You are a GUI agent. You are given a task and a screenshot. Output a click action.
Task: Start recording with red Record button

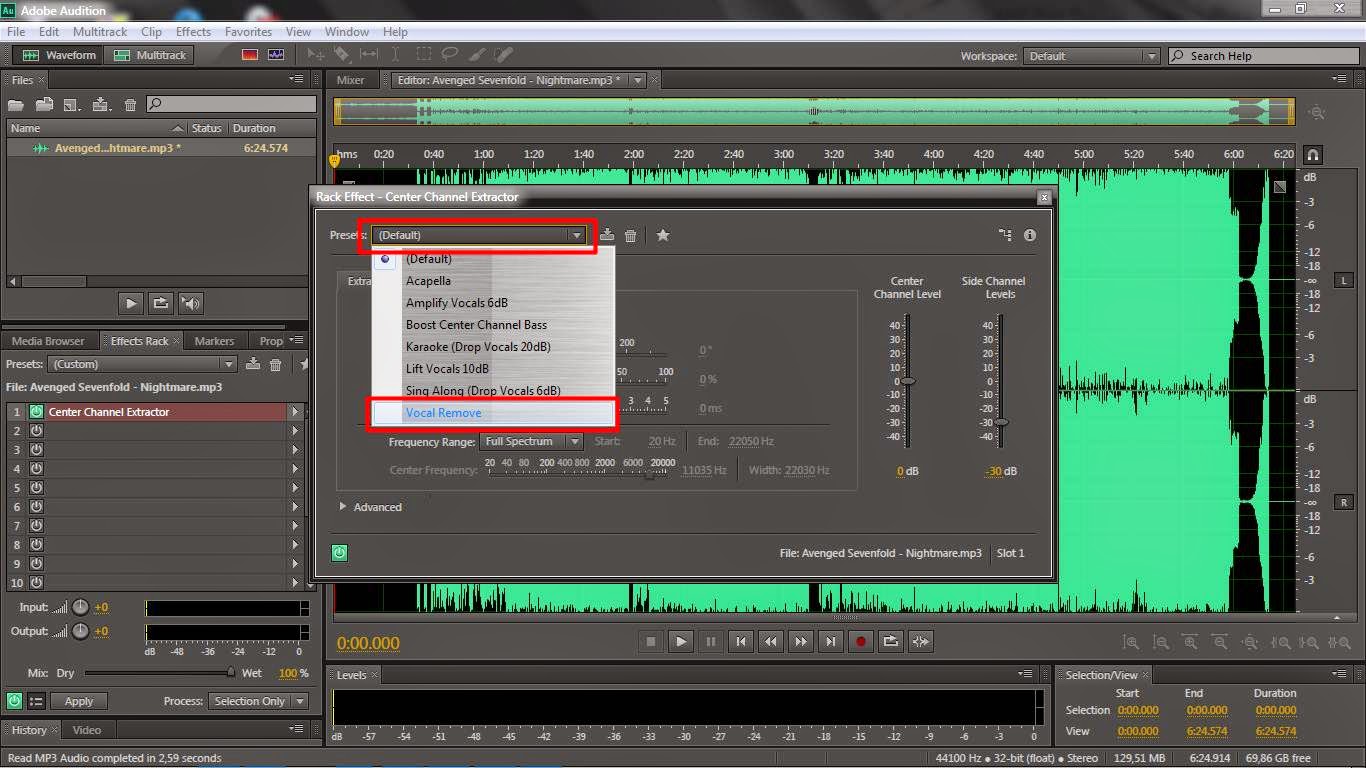coord(860,641)
